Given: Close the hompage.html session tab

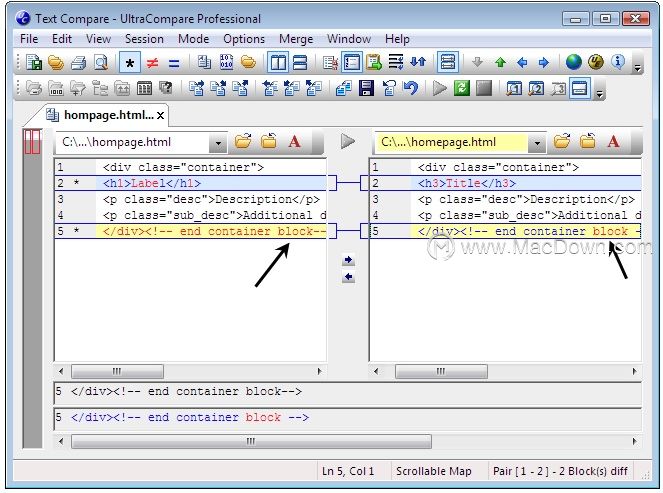Looking at the screenshot, I should point(161,115).
